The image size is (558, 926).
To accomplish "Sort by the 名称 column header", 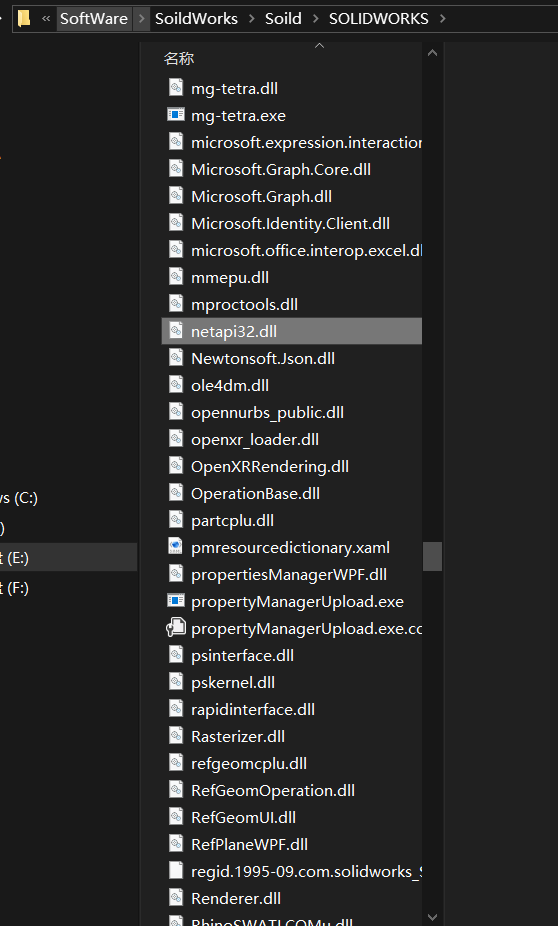I will 178,58.
